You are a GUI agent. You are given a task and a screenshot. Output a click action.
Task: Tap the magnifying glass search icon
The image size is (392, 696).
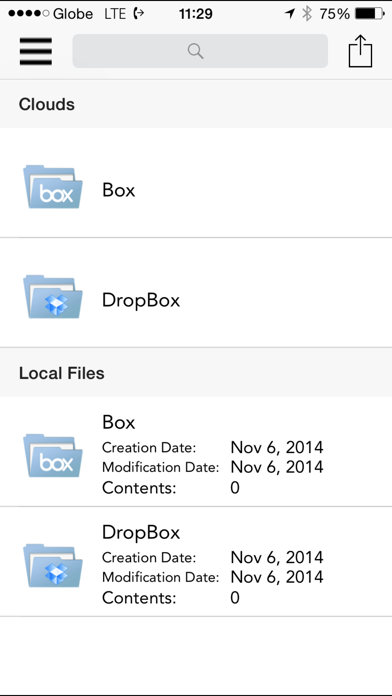point(195,51)
